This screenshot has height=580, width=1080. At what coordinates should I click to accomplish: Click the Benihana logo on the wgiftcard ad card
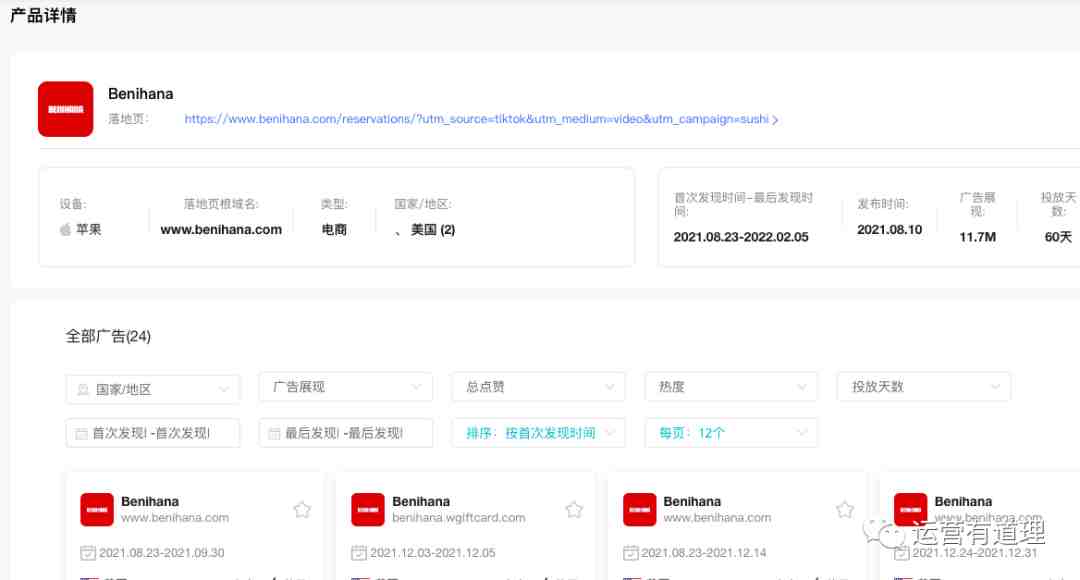(x=368, y=510)
